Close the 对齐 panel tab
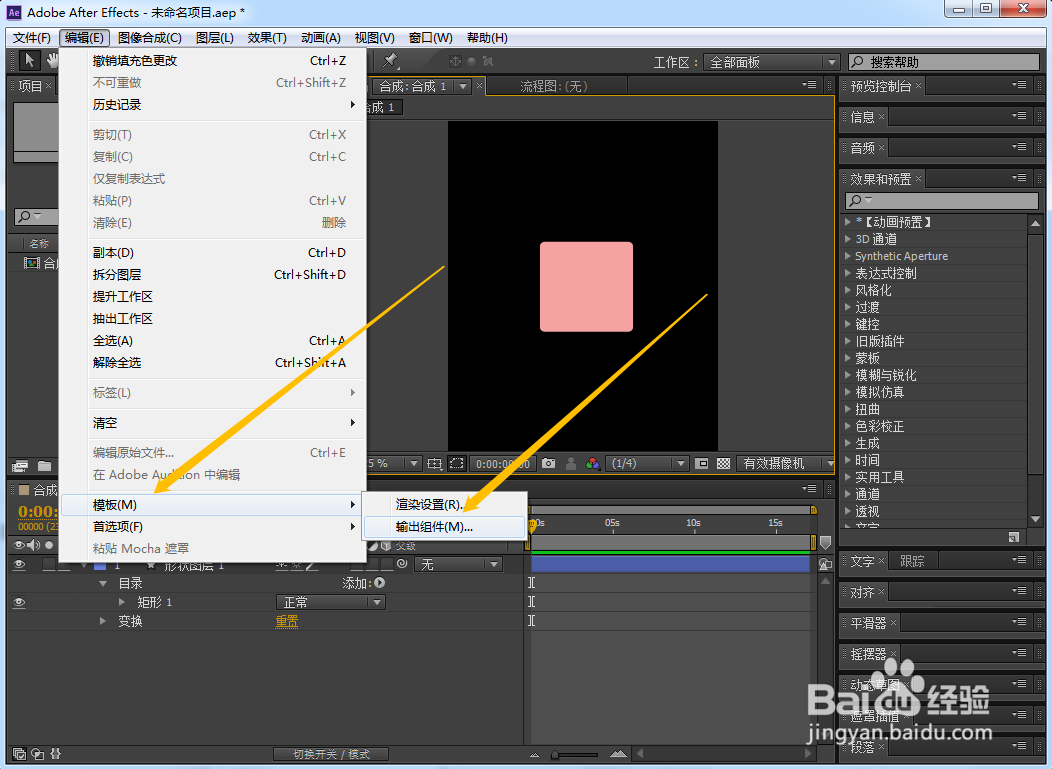The width and height of the screenshot is (1052, 769). (x=882, y=592)
